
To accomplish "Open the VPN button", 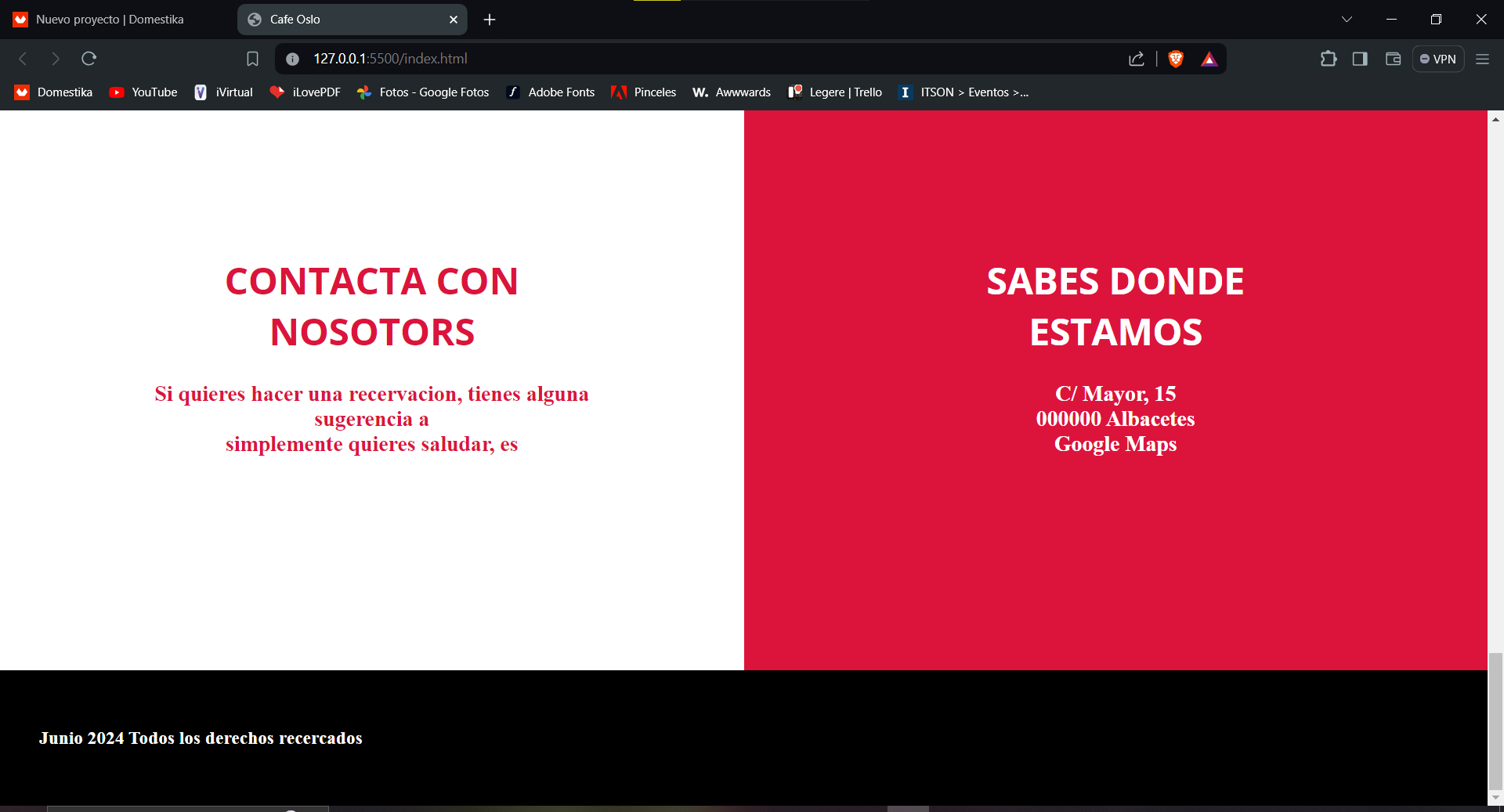I will 1438,59.
